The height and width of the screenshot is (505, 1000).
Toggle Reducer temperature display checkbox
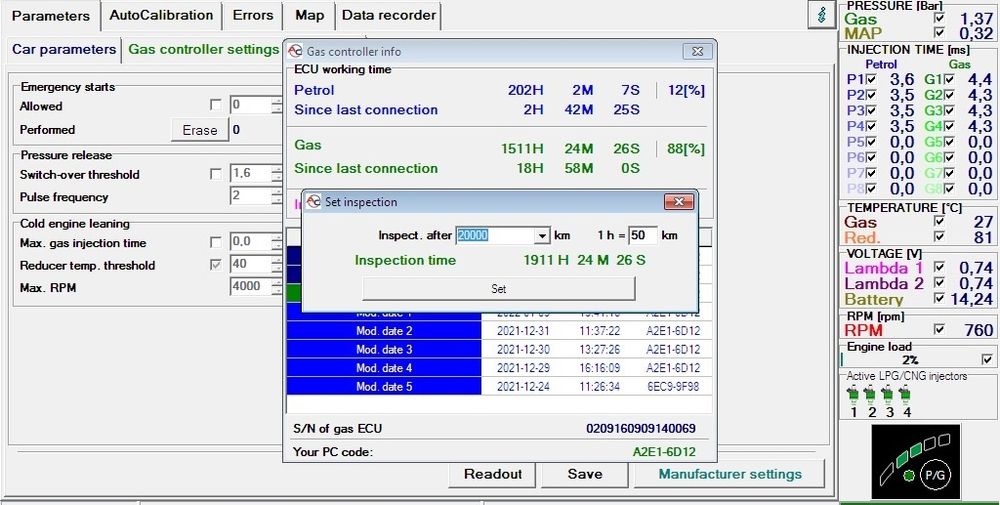pos(939,237)
